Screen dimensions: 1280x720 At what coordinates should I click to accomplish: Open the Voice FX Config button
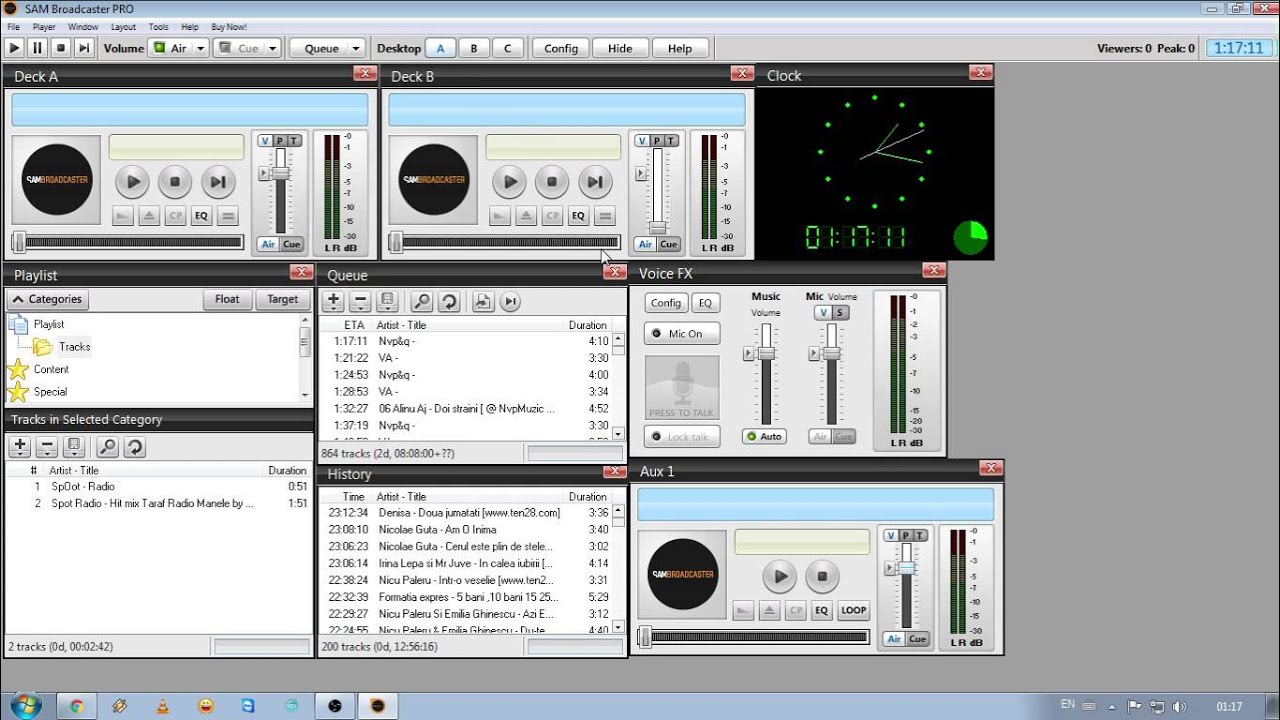(x=666, y=303)
